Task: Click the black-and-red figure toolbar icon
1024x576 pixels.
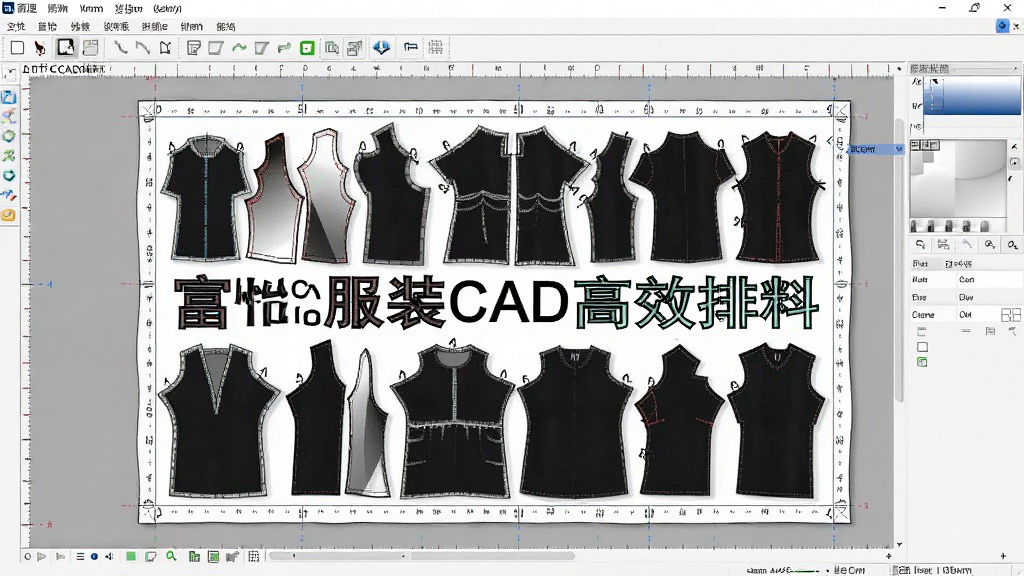Action: coord(40,48)
